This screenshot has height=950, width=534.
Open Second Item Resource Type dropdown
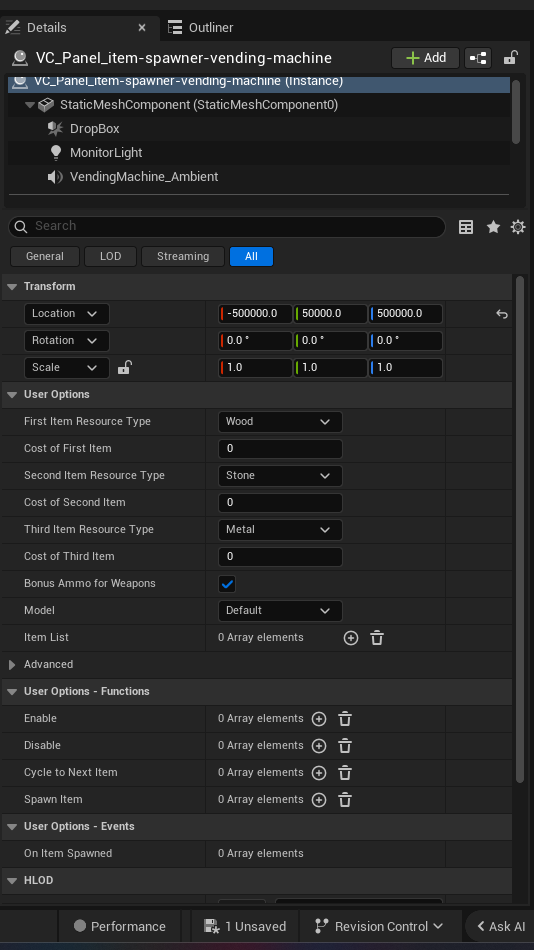coord(280,476)
